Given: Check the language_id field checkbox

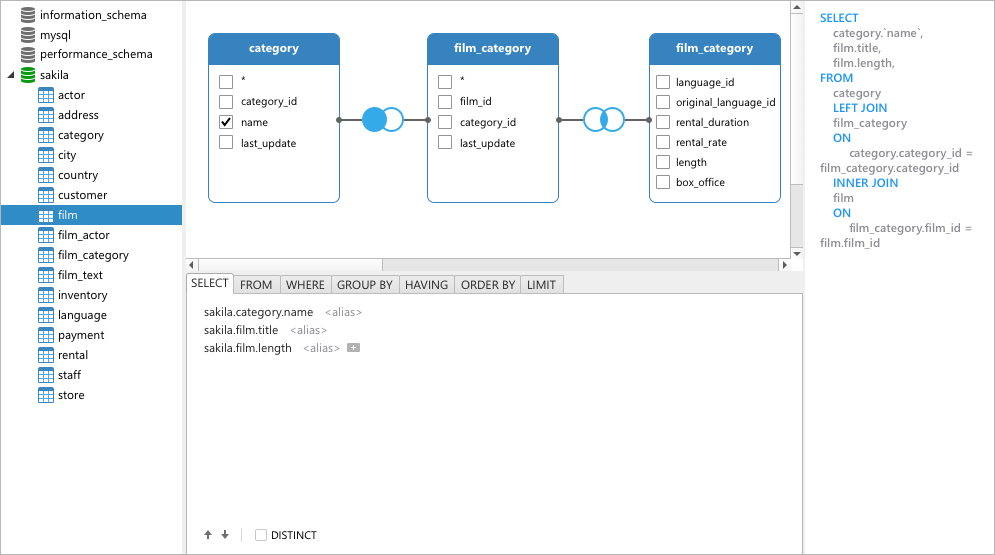Looking at the screenshot, I should point(663,82).
